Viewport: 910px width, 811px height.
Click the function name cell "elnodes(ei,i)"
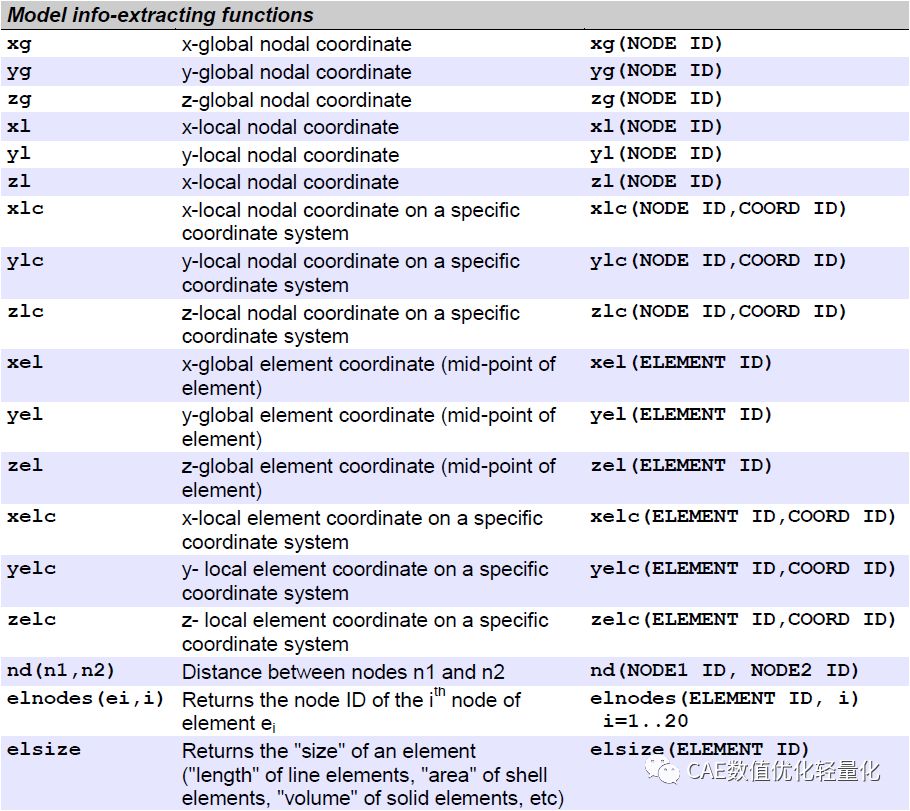(x=85, y=698)
